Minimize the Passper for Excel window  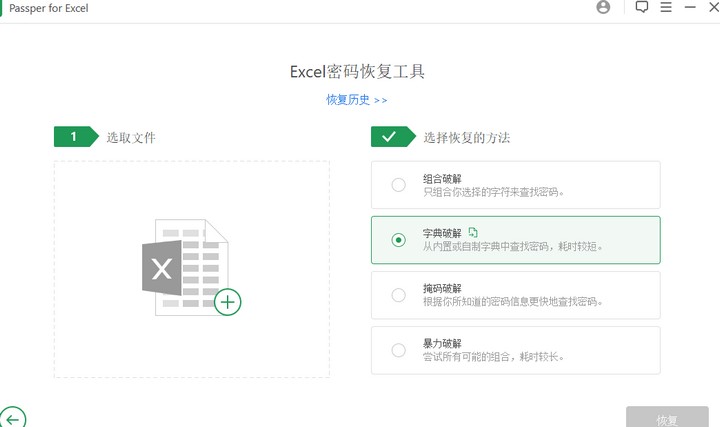[690, 7]
